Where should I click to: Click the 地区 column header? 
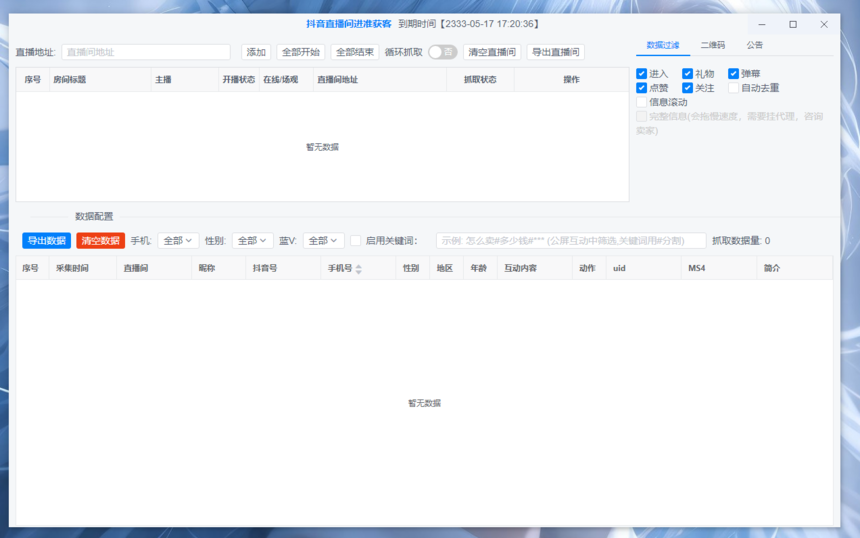tap(445, 268)
